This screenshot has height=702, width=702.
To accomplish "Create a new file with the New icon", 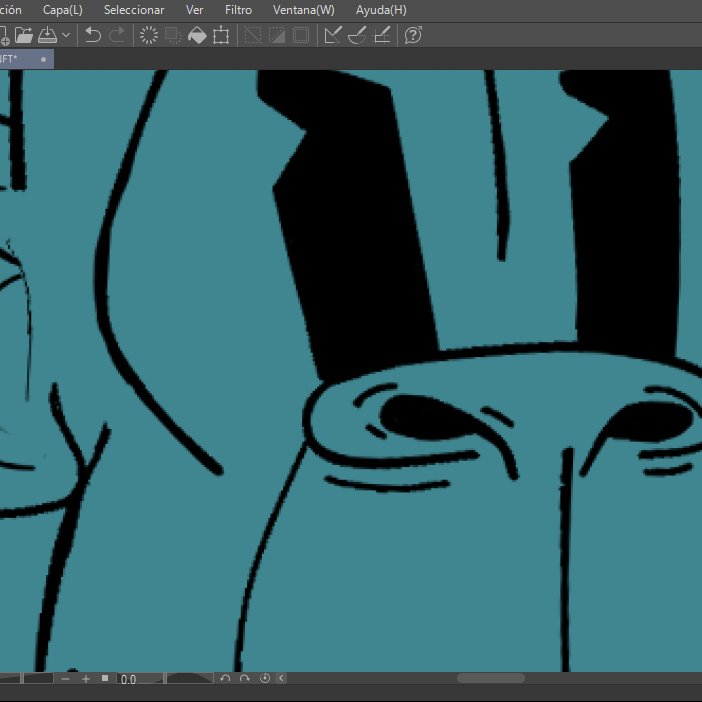I will pos(4,35).
